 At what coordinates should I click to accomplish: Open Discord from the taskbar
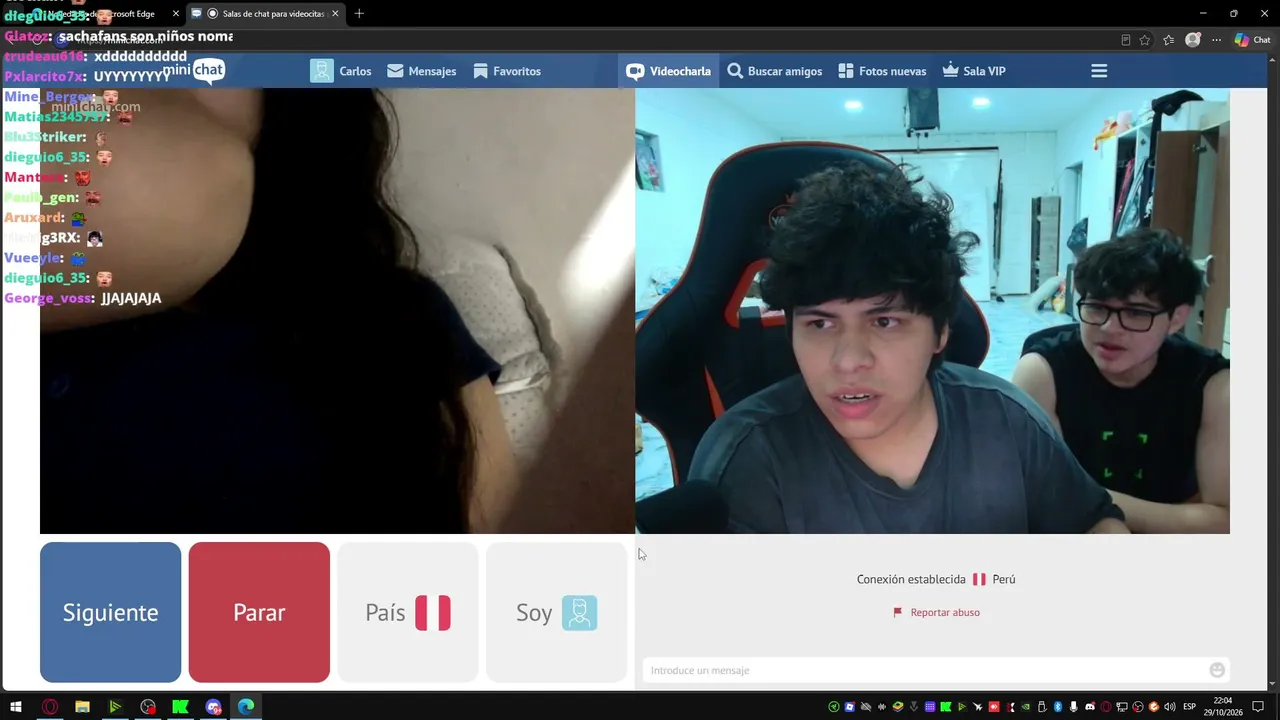click(x=213, y=707)
